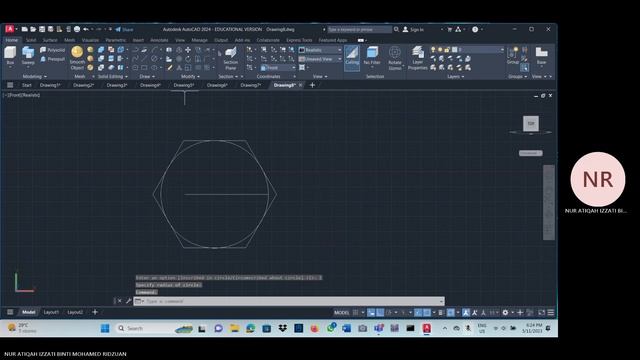The width and height of the screenshot is (640, 360).
Task: Click the Customize wrench icon beside command line
Action: pos(129,301)
